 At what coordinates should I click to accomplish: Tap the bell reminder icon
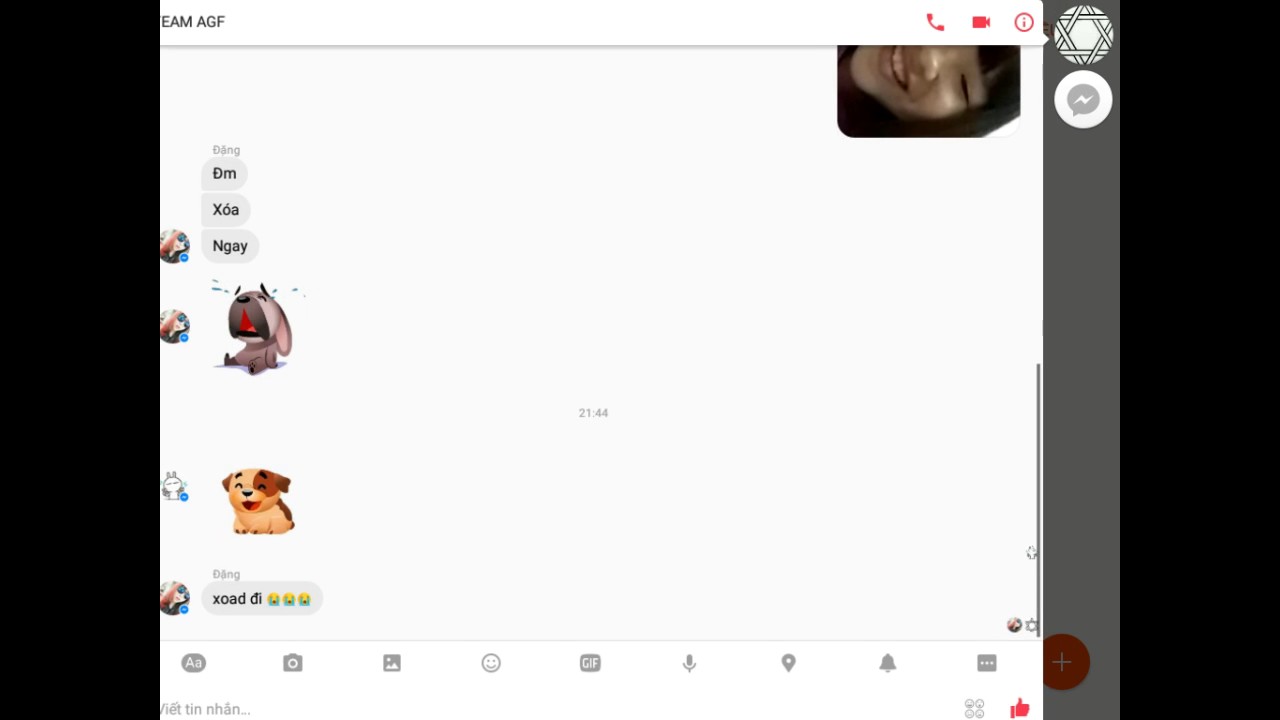click(888, 663)
